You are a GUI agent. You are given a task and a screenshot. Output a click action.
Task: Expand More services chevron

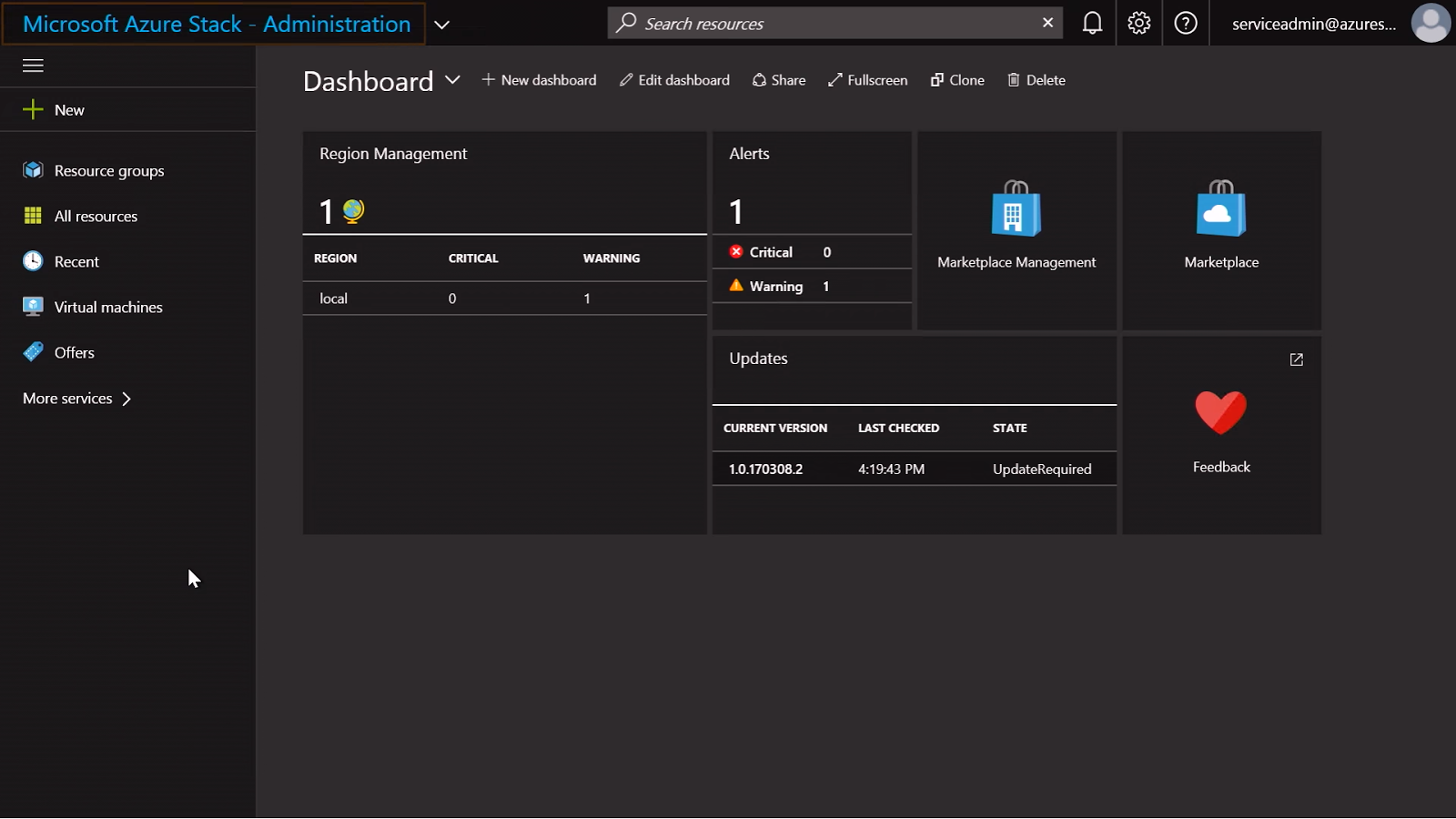pyautogui.click(x=126, y=399)
